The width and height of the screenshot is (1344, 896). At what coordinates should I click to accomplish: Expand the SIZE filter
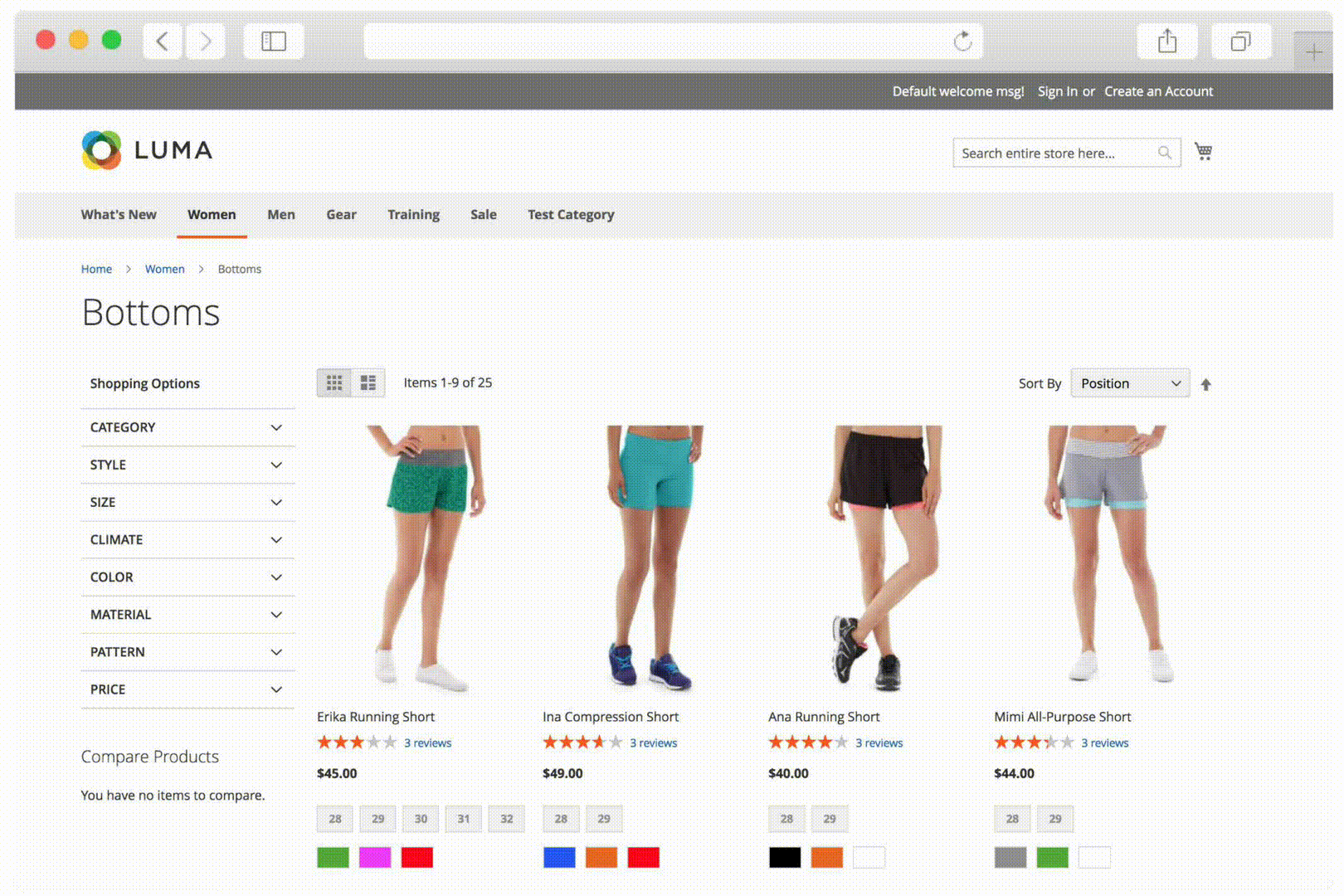(x=187, y=502)
